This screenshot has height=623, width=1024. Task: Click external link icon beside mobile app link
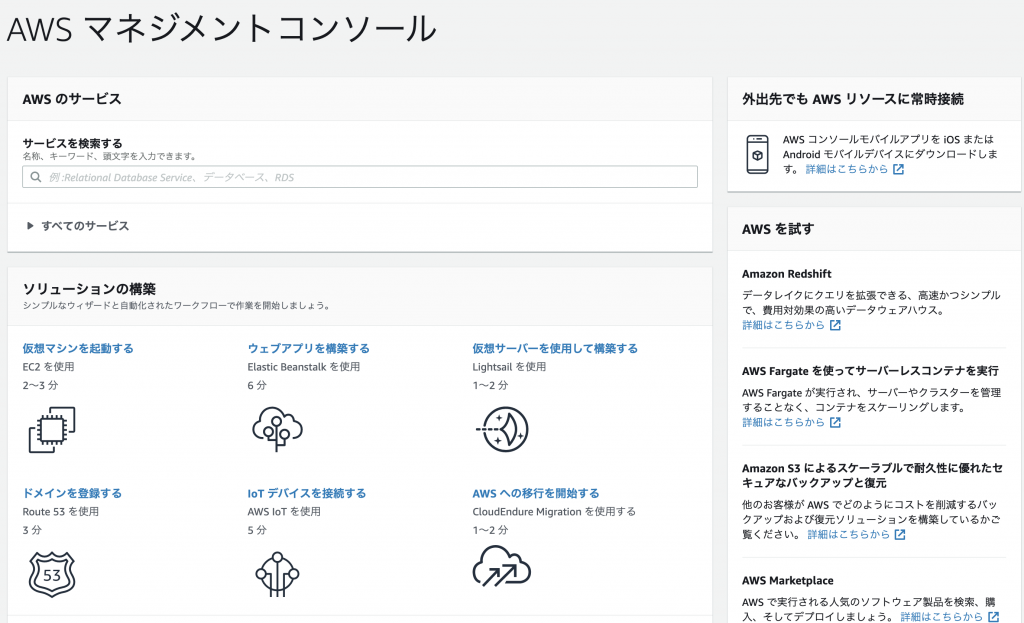click(x=899, y=169)
